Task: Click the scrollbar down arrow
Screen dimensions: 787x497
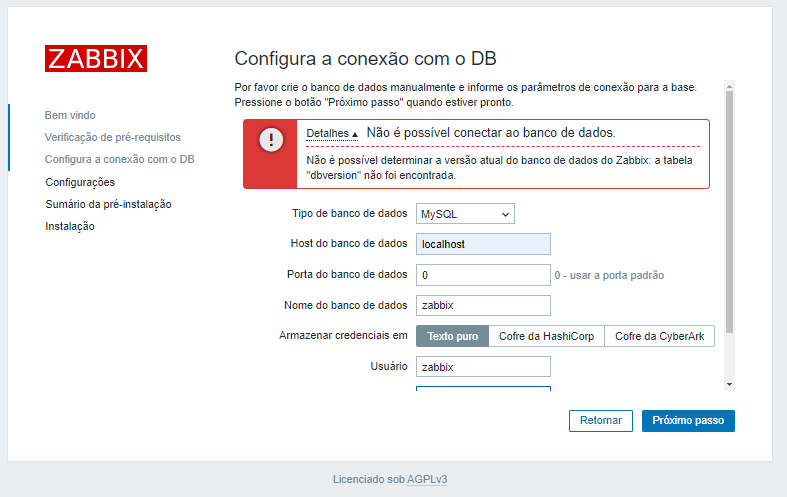Action: click(x=729, y=385)
